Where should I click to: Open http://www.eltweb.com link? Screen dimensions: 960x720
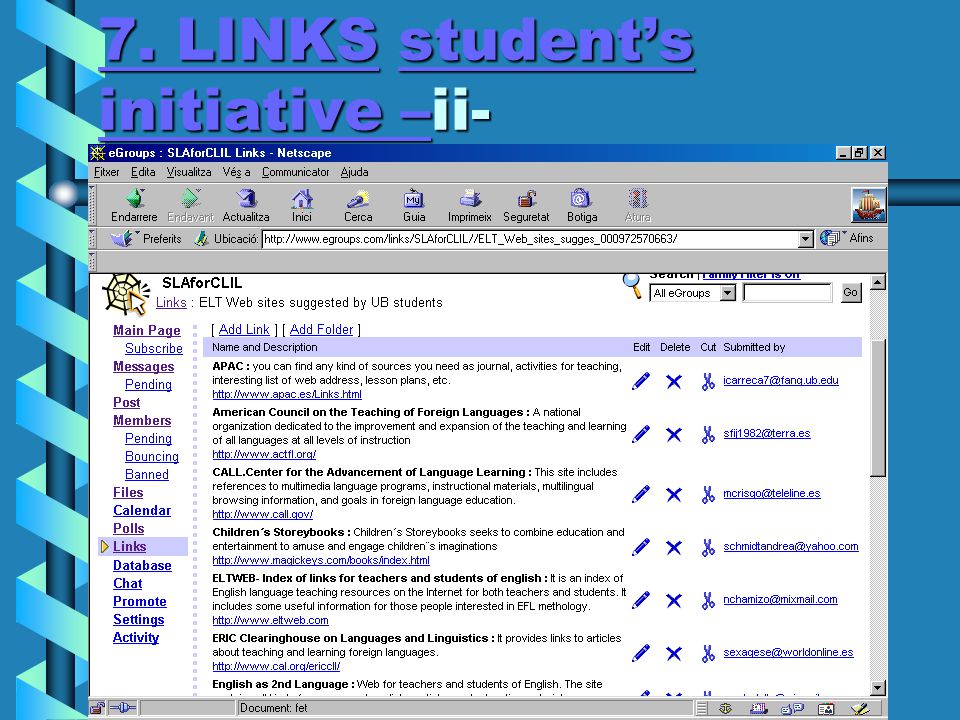point(271,620)
